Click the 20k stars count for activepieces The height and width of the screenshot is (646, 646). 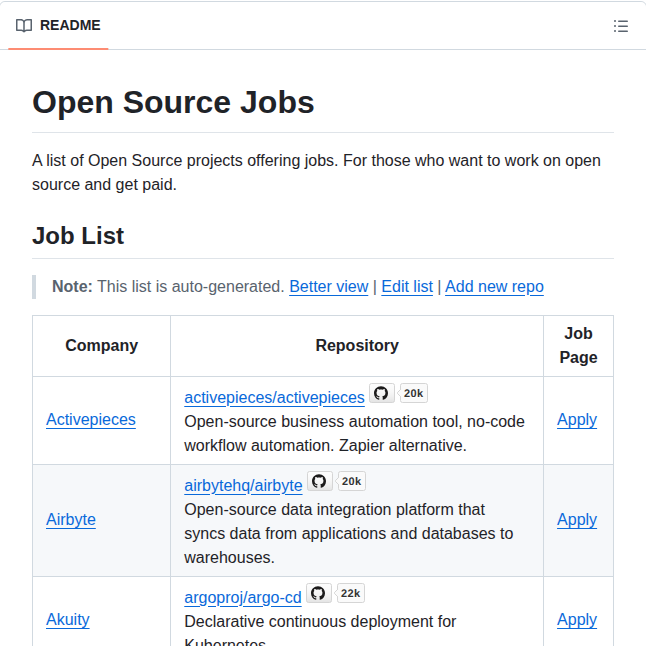(413, 393)
